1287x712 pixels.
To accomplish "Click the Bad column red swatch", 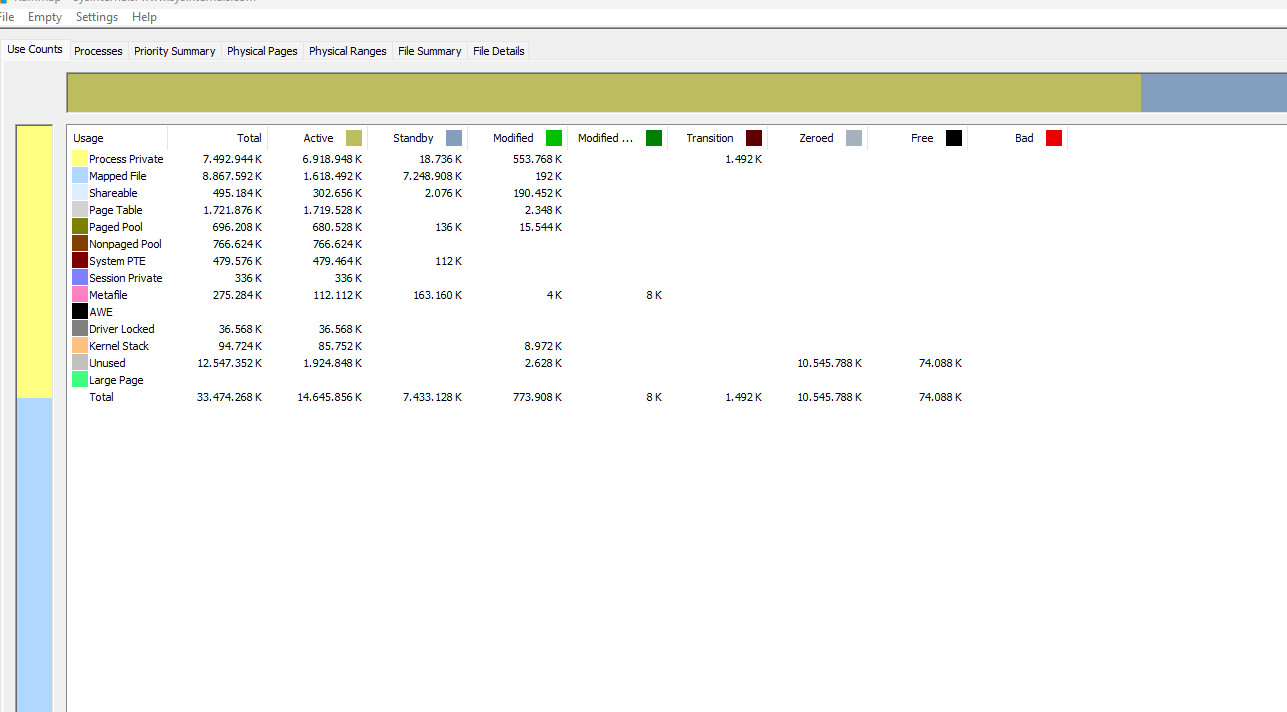I will point(1054,138).
